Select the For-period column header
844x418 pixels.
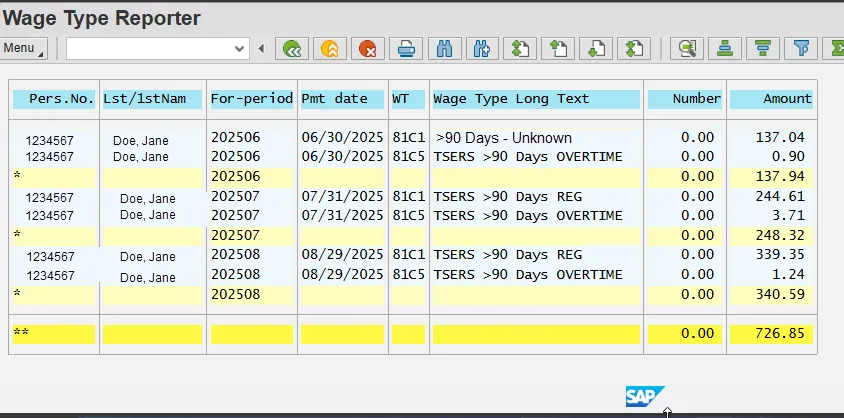[251, 99]
